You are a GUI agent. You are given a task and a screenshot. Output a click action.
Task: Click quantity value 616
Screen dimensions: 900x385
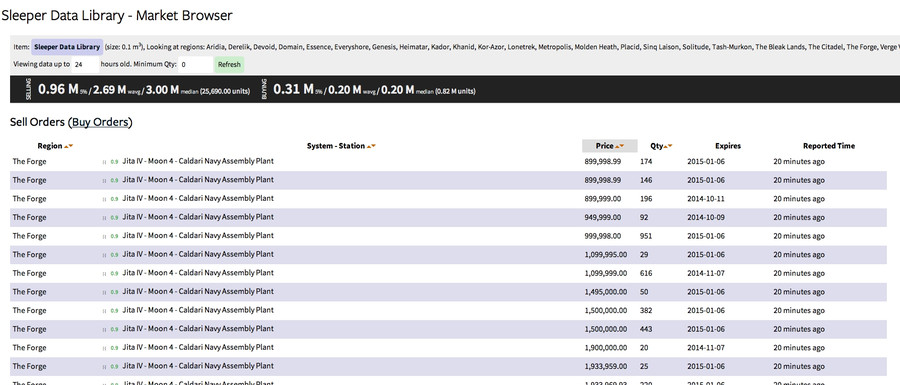point(646,273)
